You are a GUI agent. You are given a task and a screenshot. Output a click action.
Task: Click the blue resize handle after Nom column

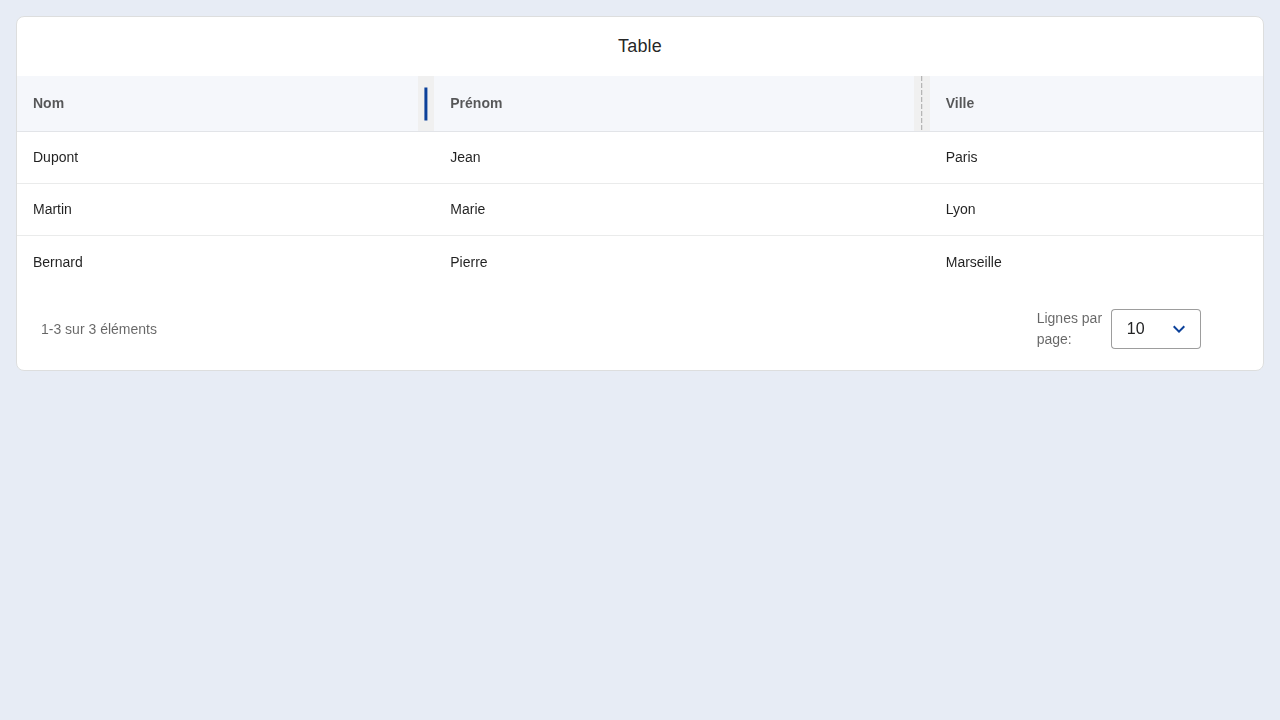[x=426, y=104]
